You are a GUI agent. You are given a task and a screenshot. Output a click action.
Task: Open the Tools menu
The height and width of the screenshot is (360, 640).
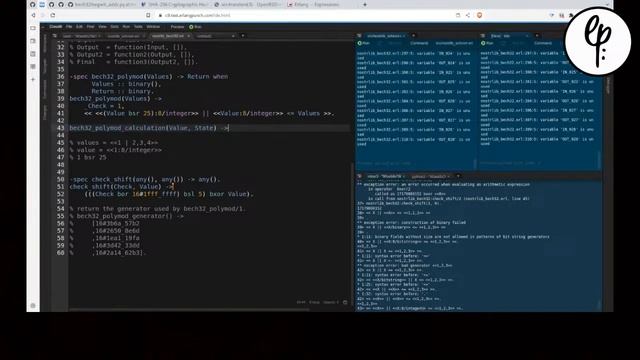pyautogui.click(x=138, y=27)
